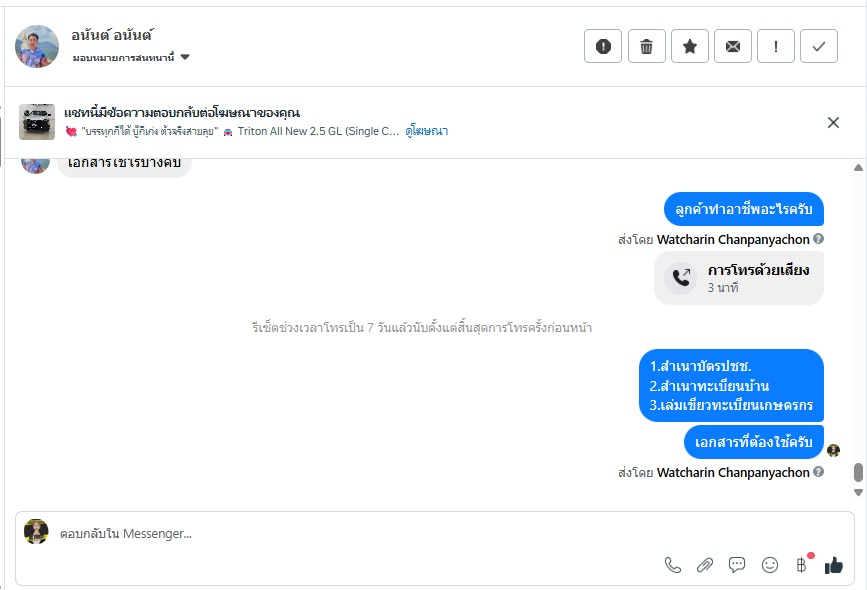
Task: Delete conversation with trash icon
Action: pos(647,46)
